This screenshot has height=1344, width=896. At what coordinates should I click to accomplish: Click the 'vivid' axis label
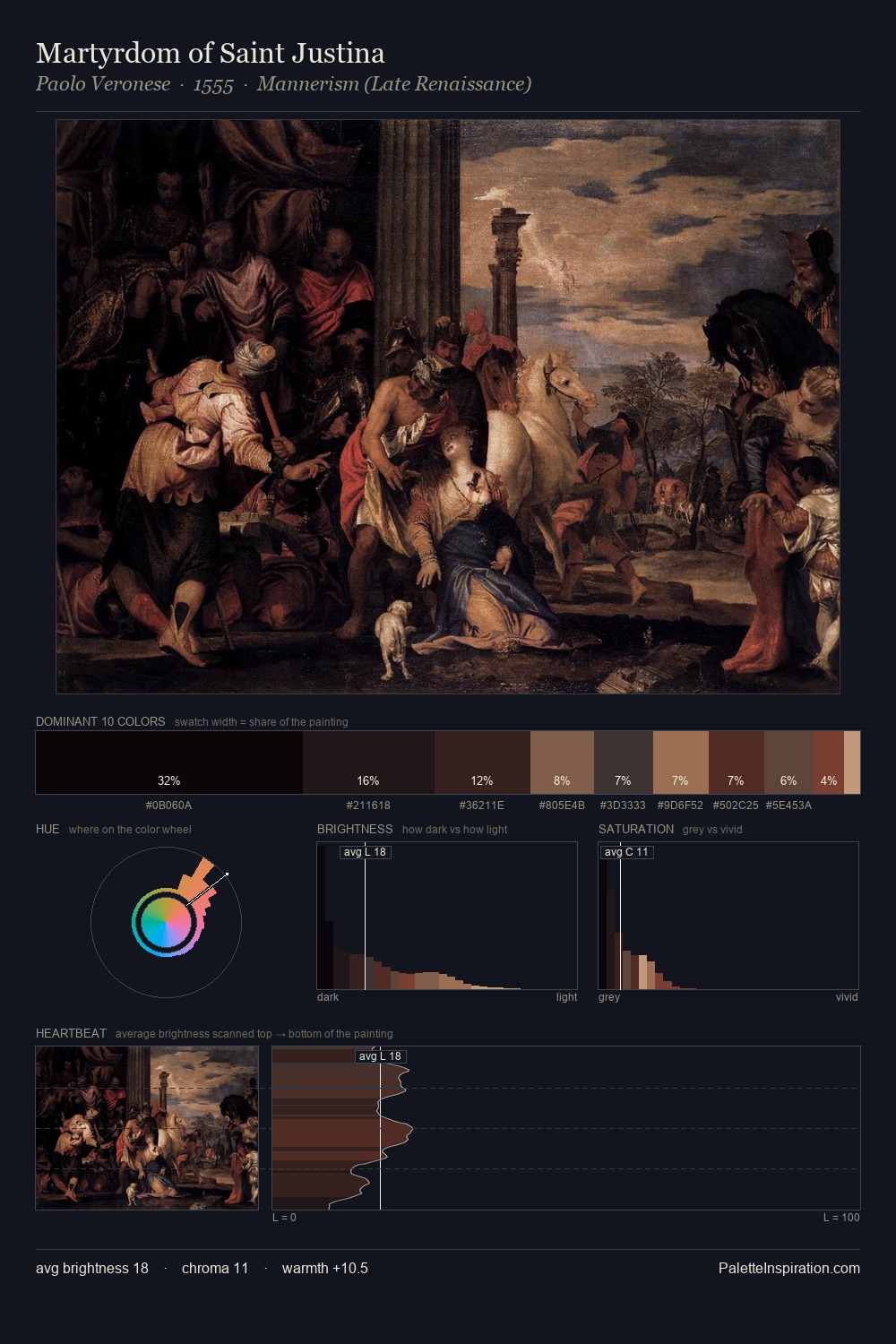pyautogui.click(x=847, y=997)
